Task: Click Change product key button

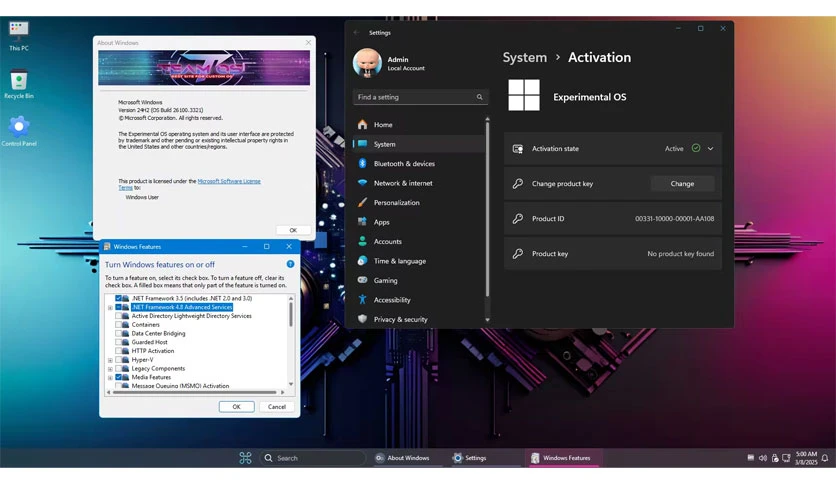Action: click(682, 183)
